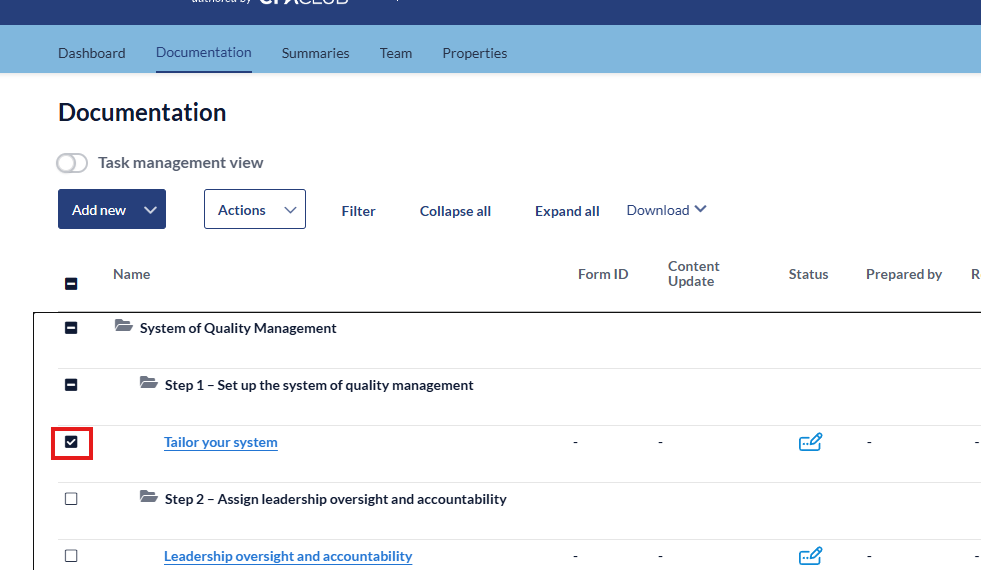Click folder icon beside System of Quality Management
This screenshot has height=570, width=981.
tap(124, 327)
